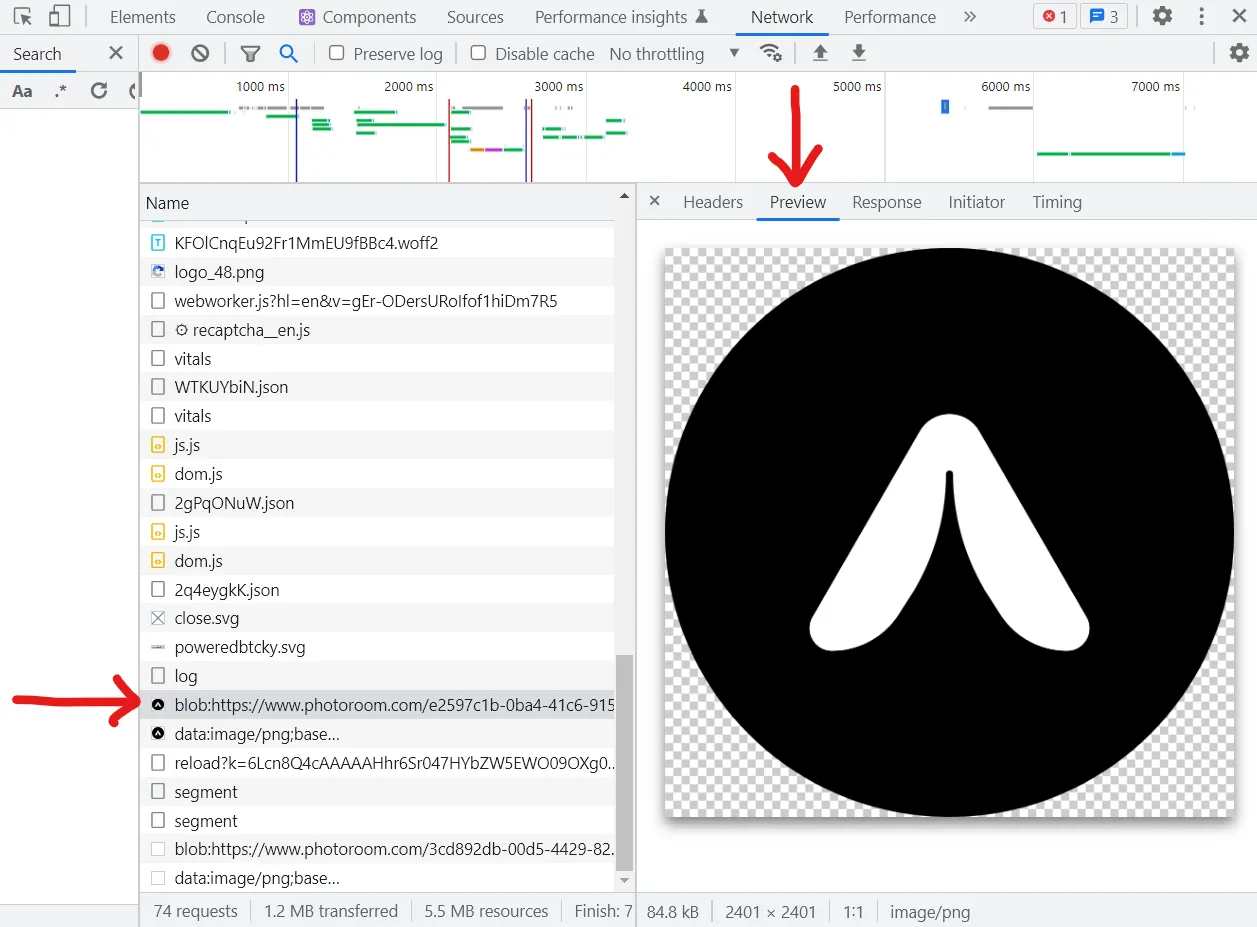Image resolution: width=1257 pixels, height=927 pixels.
Task: Activate the inspect element picker icon
Action: click(22, 17)
